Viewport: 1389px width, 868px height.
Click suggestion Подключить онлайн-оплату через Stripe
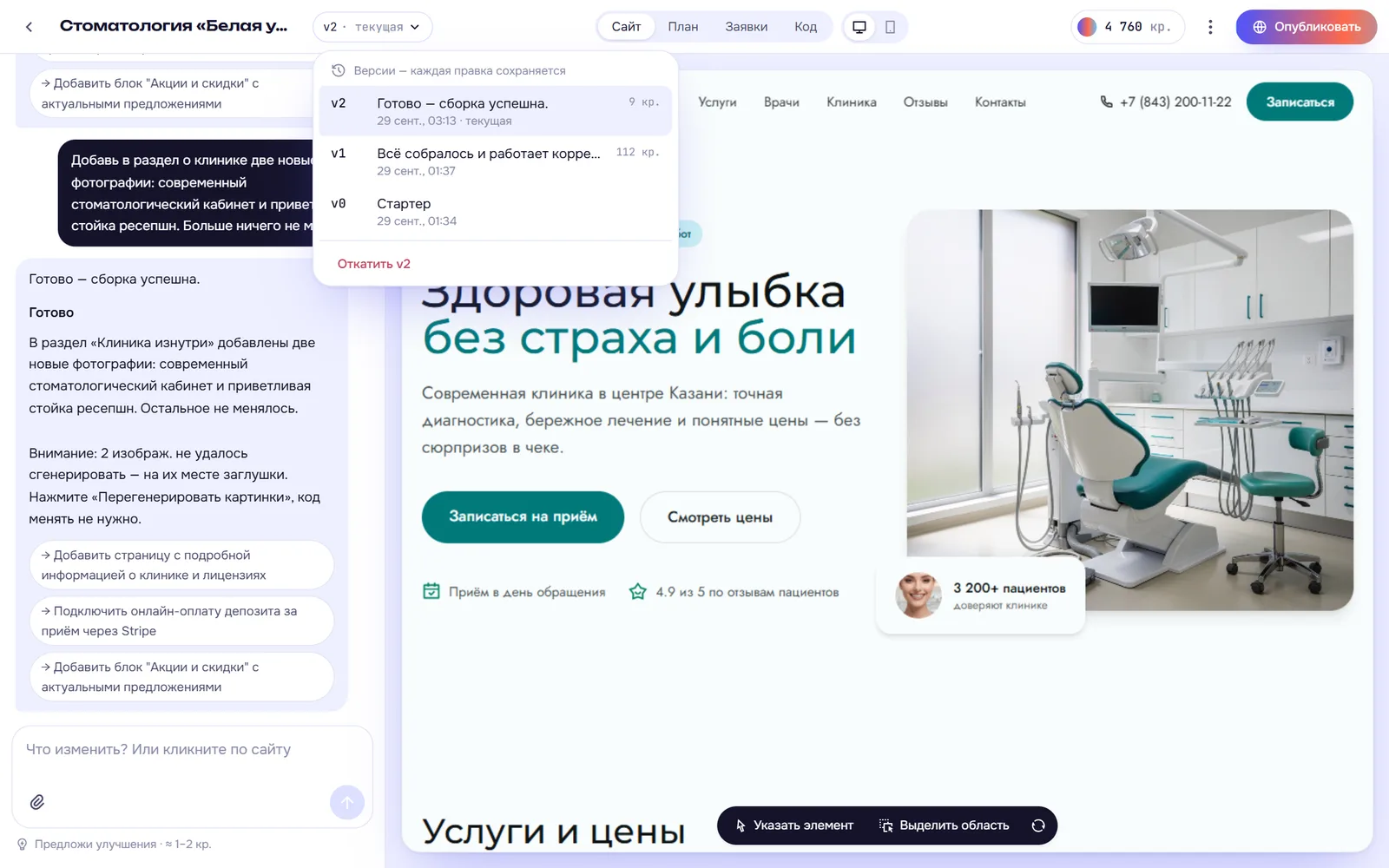[182, 621]
